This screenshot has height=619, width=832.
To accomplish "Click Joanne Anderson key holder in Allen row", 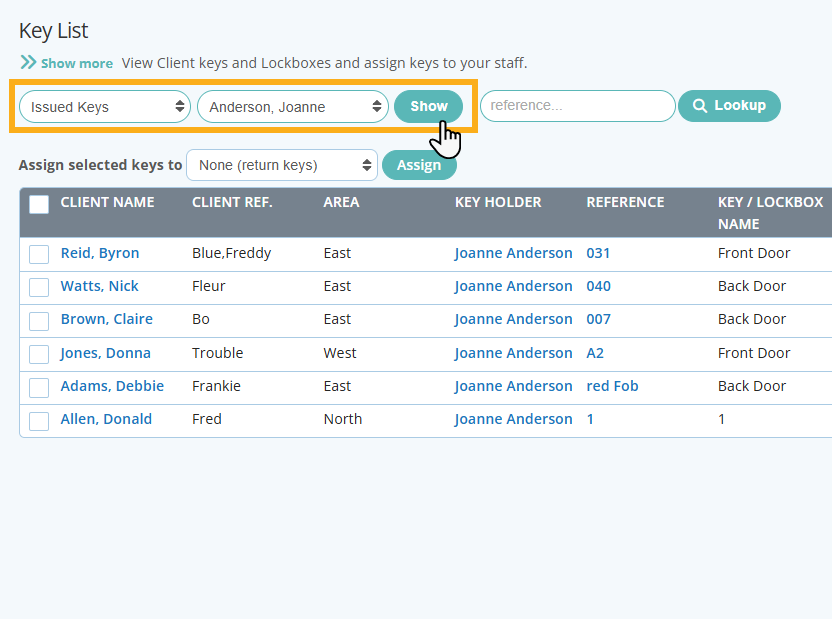I will point(513,419).
